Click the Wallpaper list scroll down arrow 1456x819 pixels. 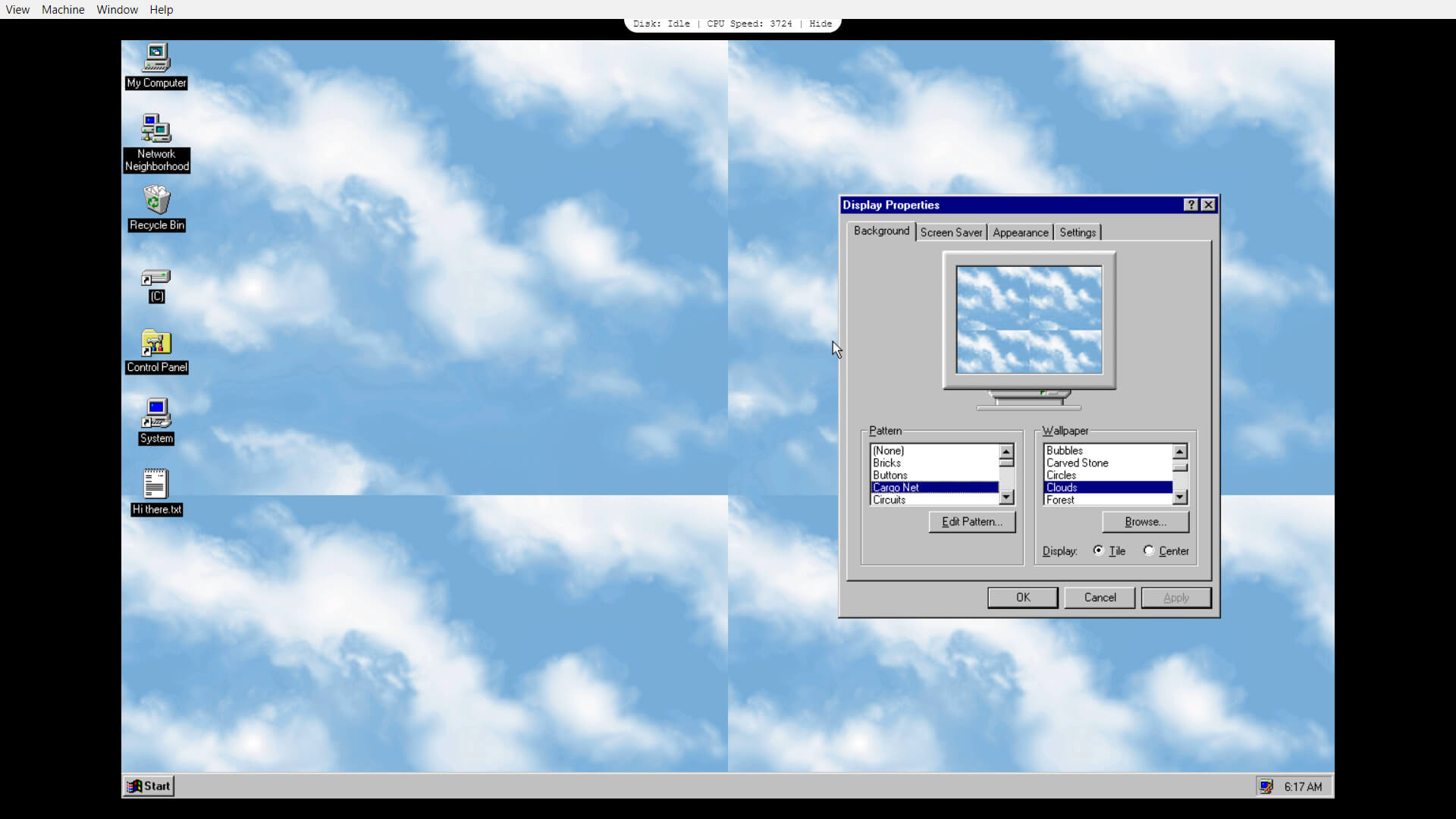click(x=1179, y=497)
